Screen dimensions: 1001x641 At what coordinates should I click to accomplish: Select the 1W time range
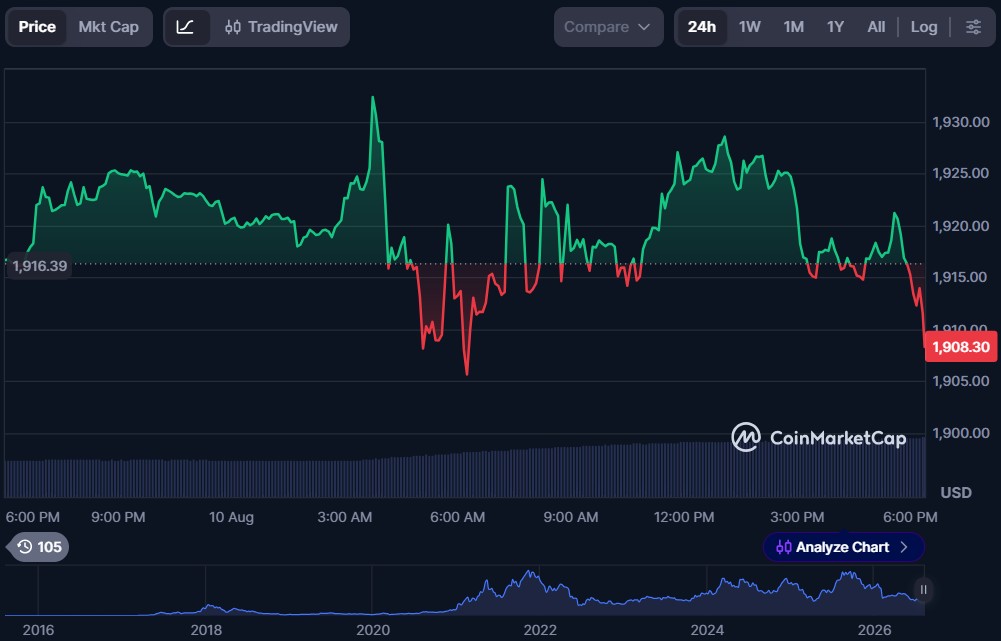(749, 27)
